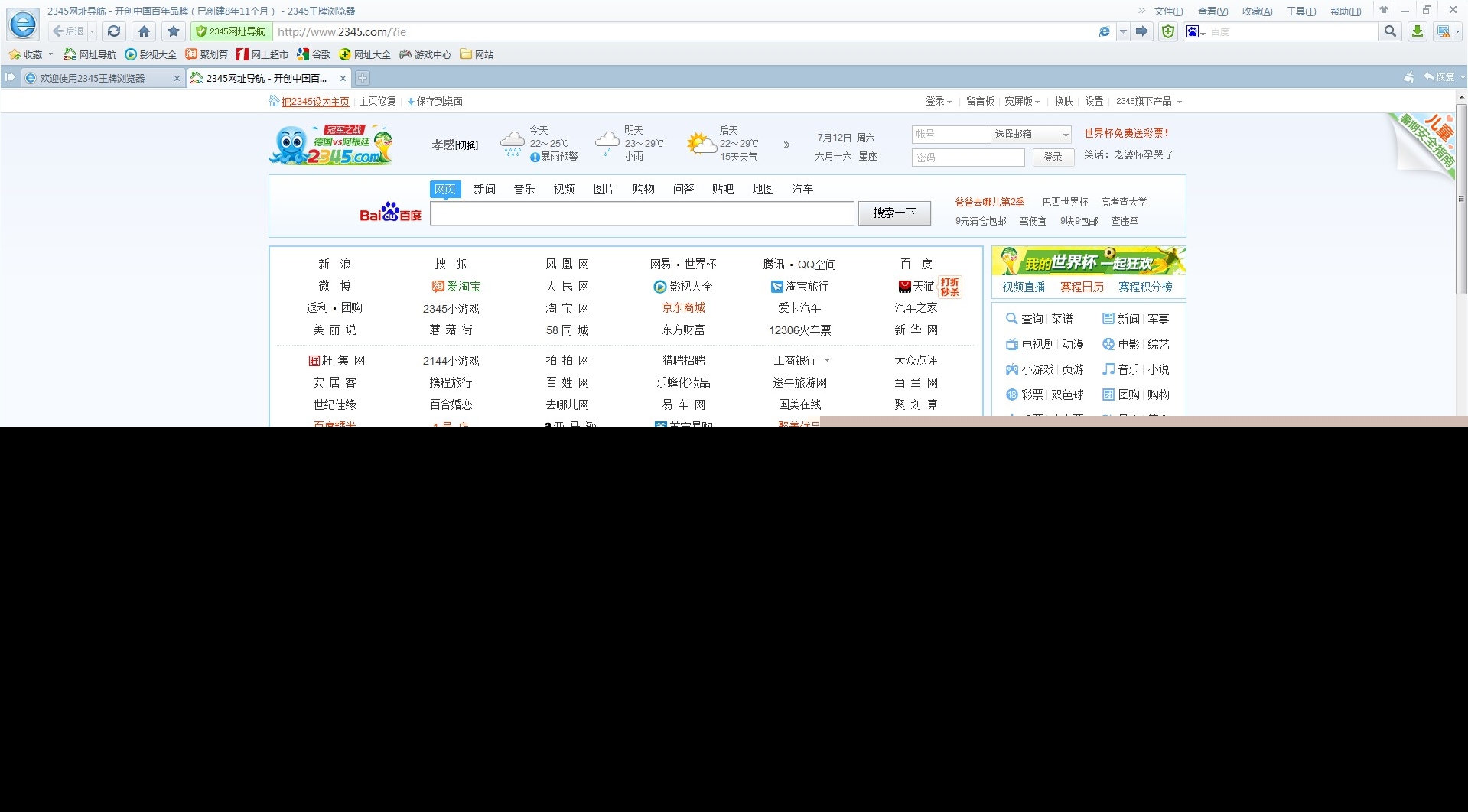
Task: Click the 登录 login button
Action: (x=1053, y=157)
